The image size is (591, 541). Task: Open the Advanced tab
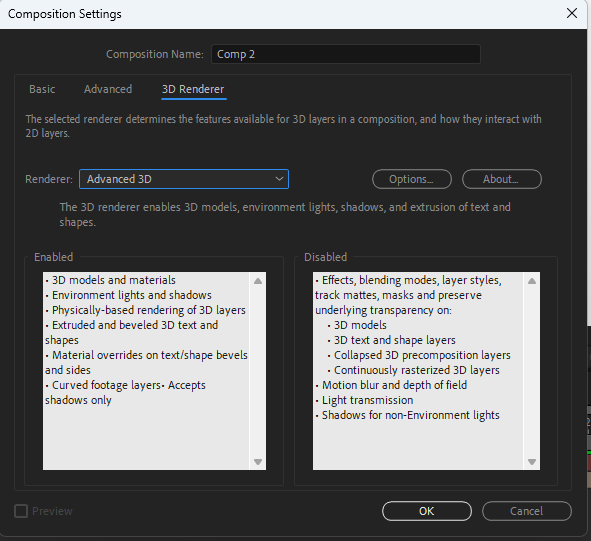(x=108, y=89)
